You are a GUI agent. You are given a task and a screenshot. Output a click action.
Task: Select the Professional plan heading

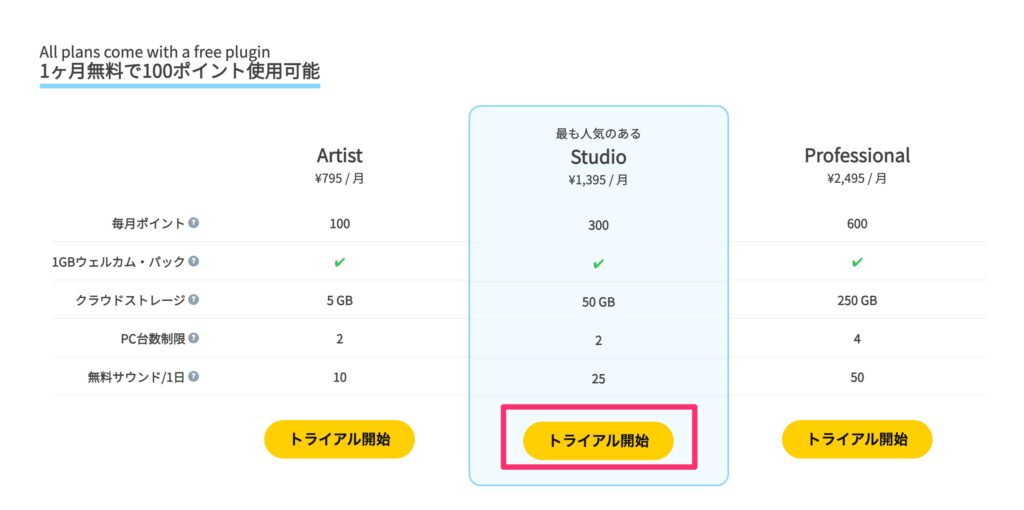click(857, 155)
